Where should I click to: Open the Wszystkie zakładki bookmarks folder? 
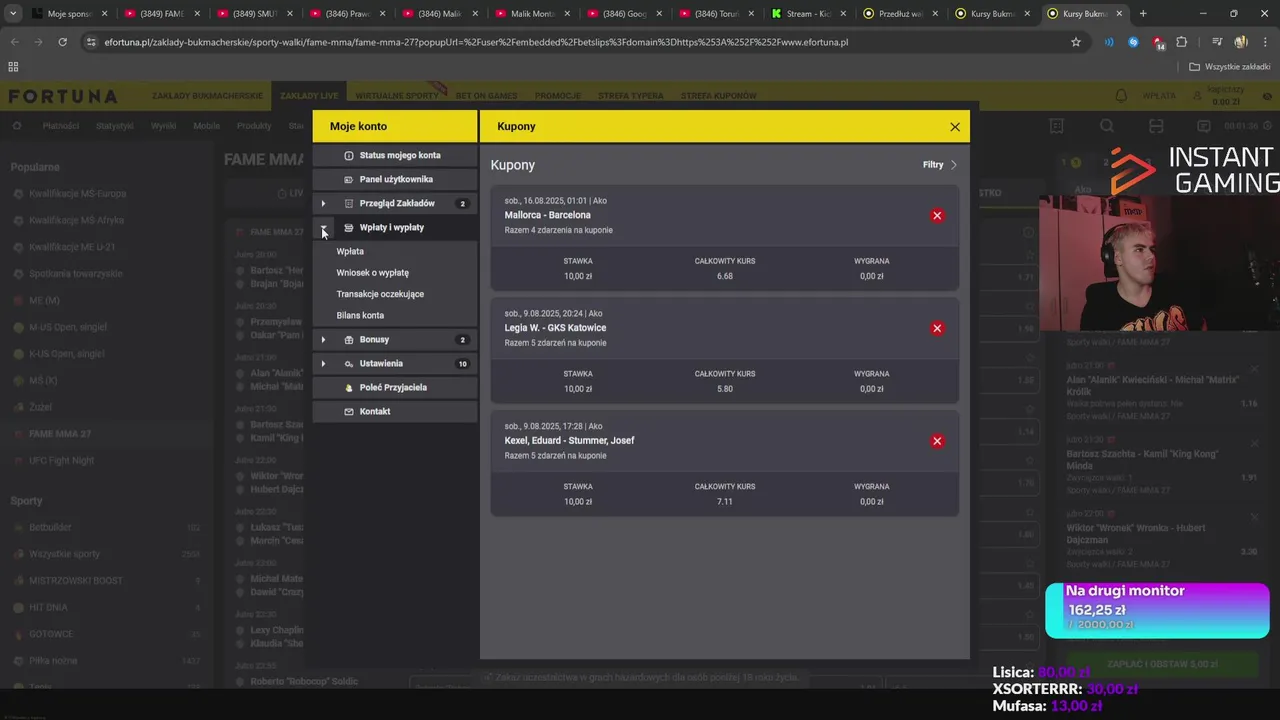(x=1230, y=67)
